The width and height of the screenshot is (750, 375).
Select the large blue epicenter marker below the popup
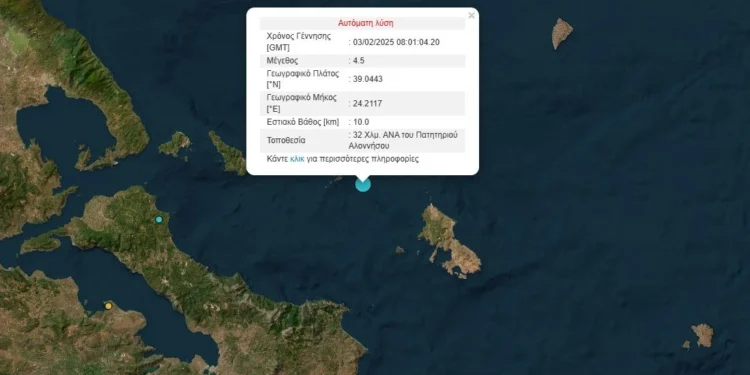pyautogui.click(x=363, y=185)
